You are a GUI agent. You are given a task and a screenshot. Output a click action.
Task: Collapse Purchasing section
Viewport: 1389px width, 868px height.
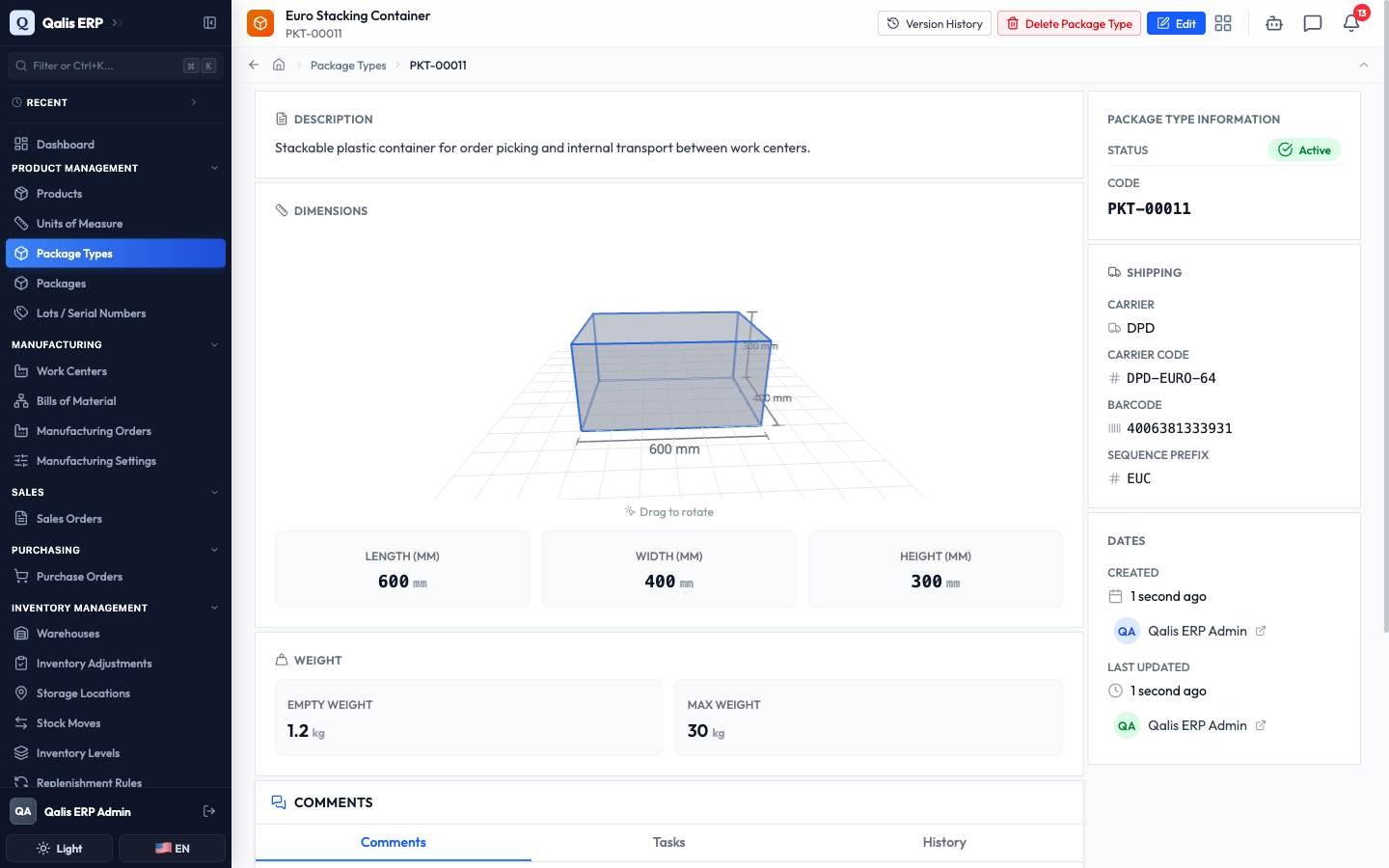pos(214,550)
